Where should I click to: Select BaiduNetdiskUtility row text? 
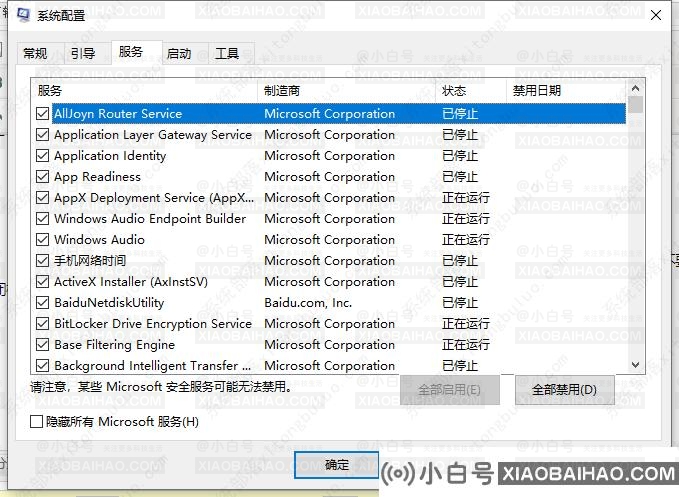click(109, 303)
